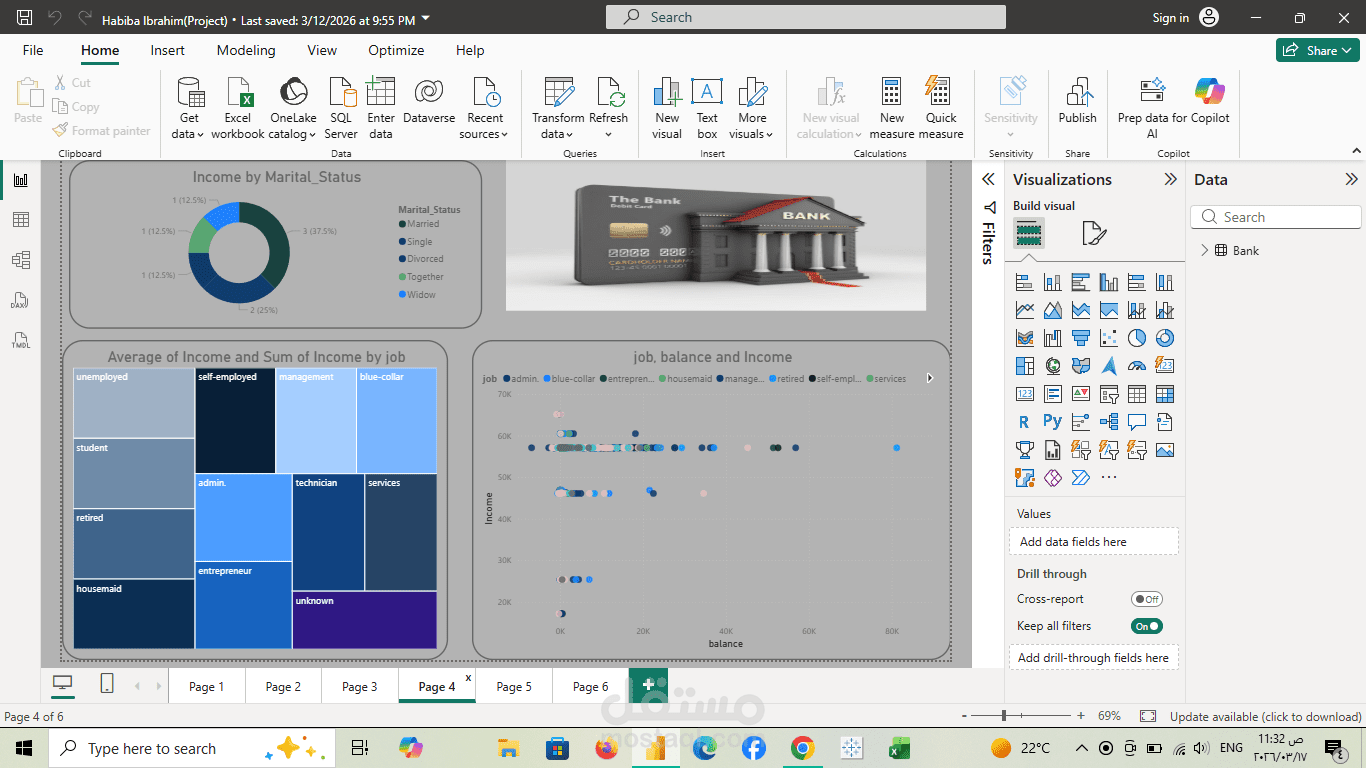The image size is (1366, 768).
Task: Switch to mobile layout
Action: tap(107, 684)
